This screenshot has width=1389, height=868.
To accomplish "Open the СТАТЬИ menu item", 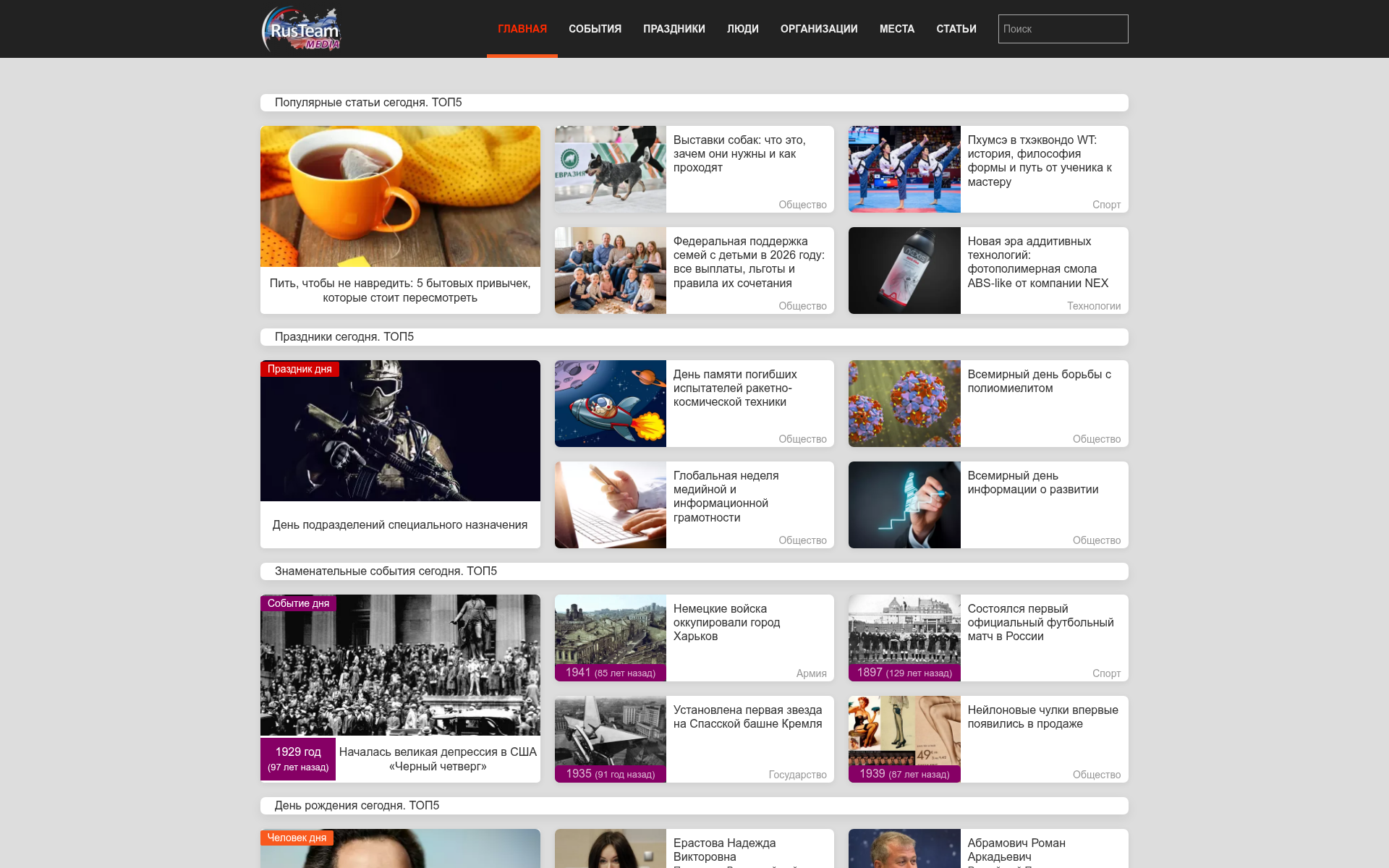I will (956, 29).
